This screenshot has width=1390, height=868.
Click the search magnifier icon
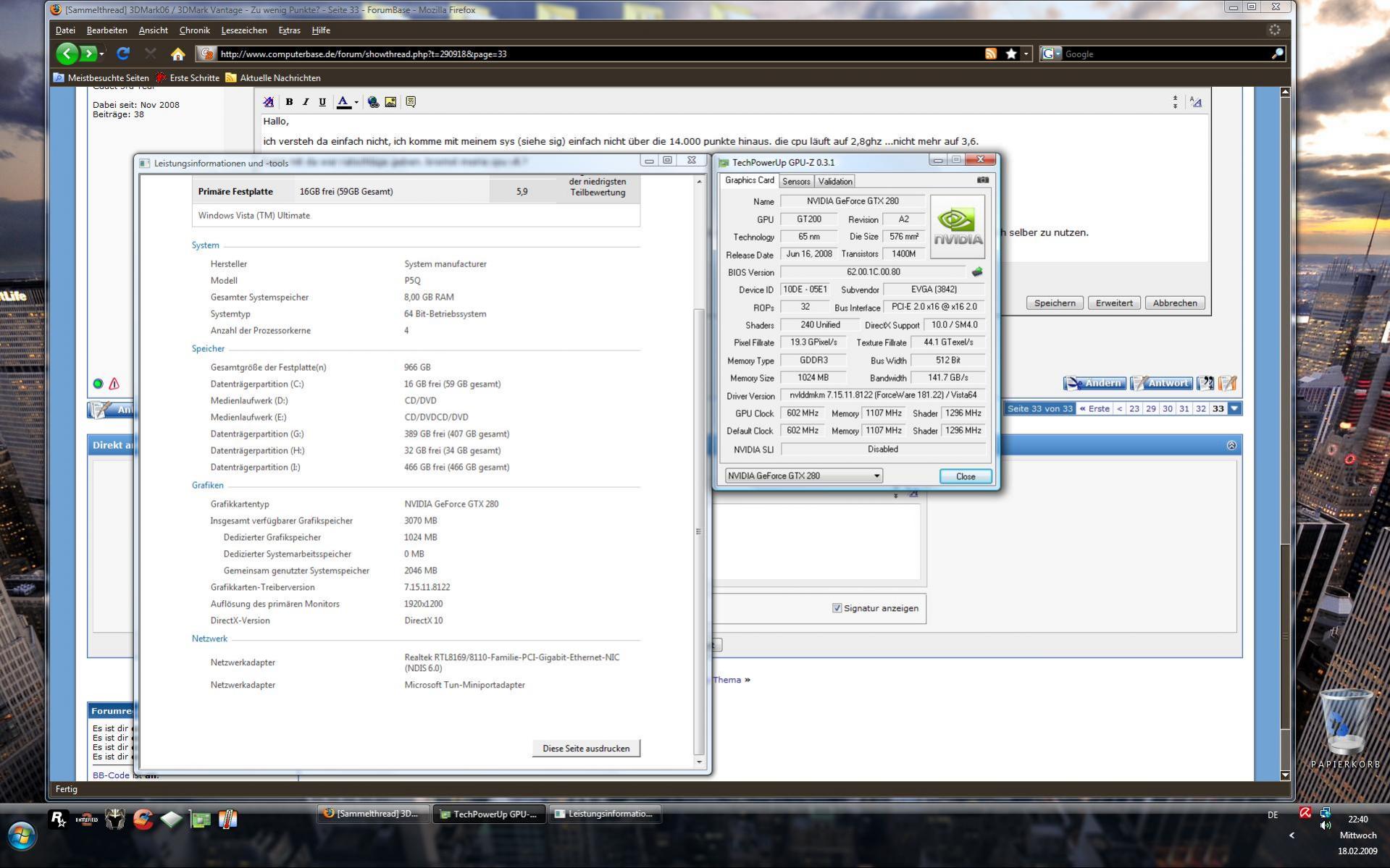(x=1277, y=54)
